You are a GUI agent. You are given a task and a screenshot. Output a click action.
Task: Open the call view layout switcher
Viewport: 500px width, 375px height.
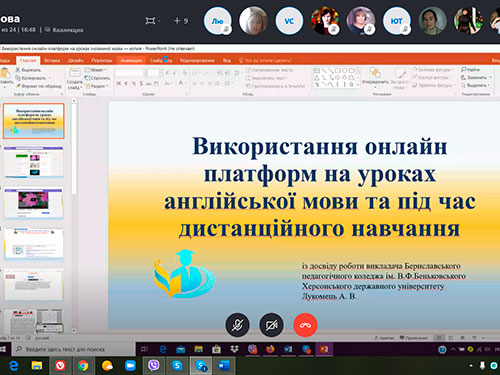(x=152, y=21)
